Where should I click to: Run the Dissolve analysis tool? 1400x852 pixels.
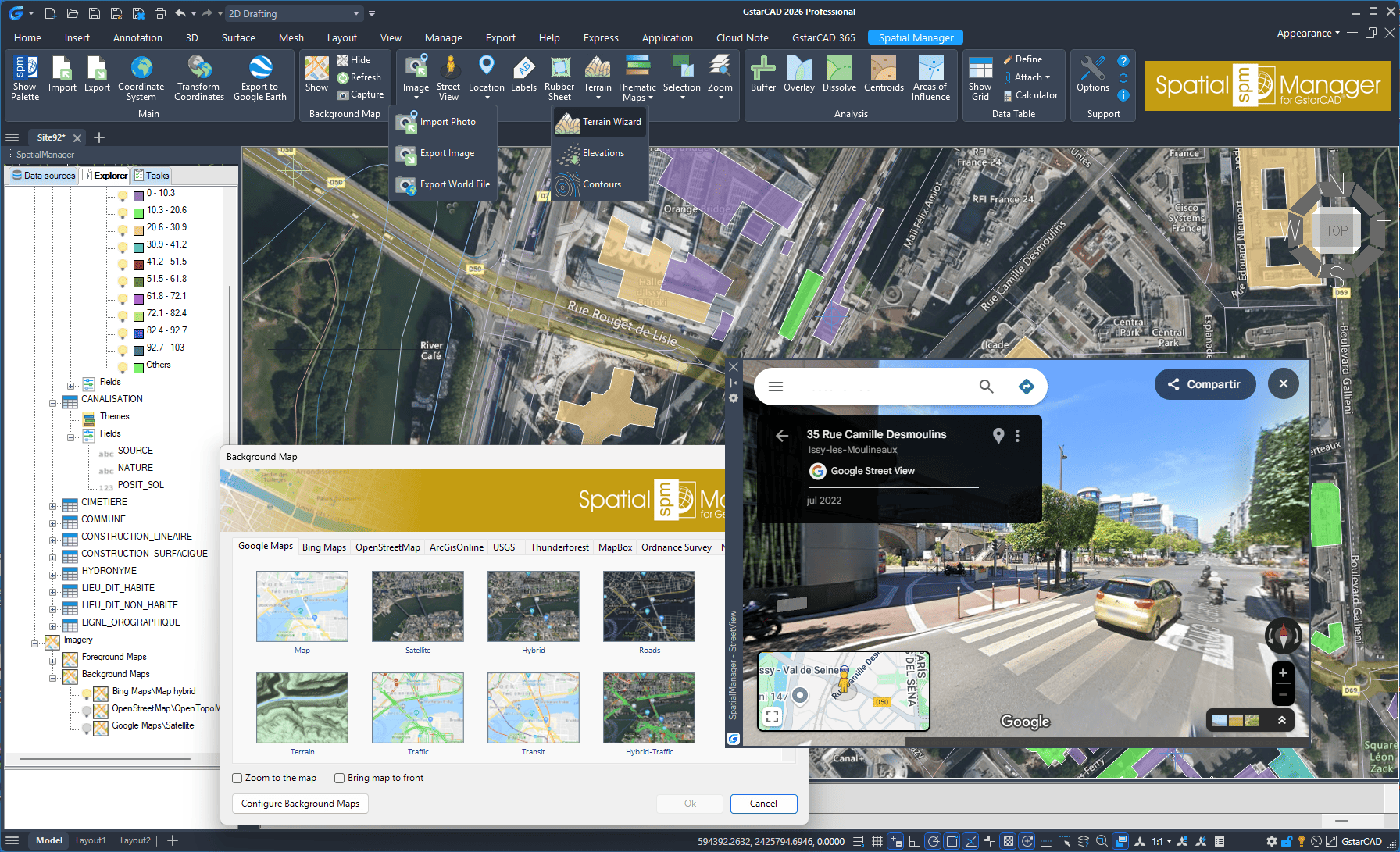point(839,75)
